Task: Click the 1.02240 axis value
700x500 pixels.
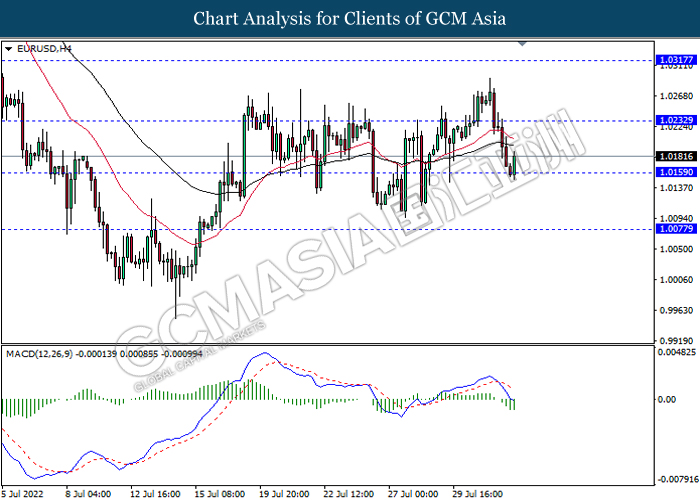Action: (676, 128)
